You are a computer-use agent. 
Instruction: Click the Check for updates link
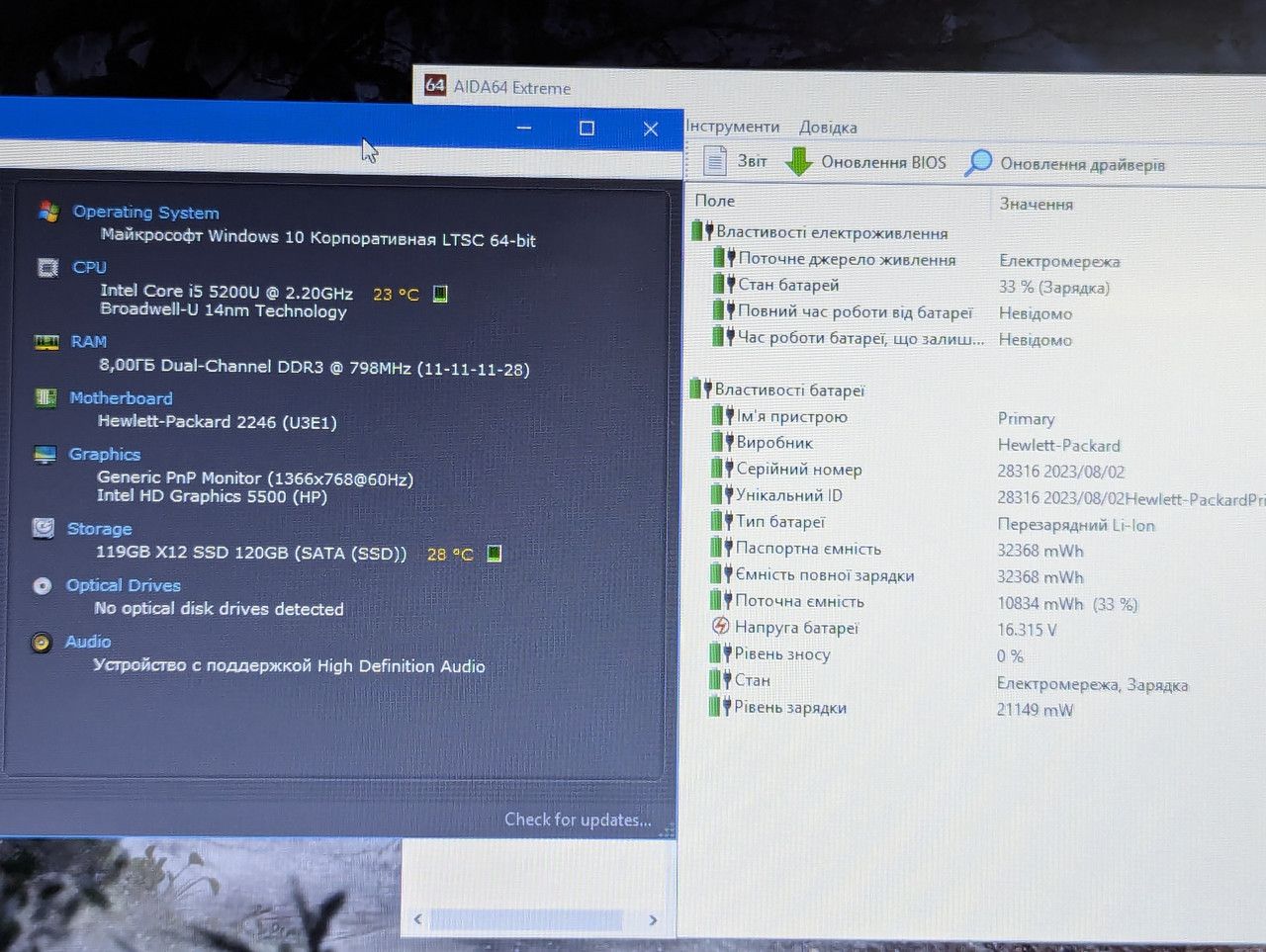click(578, 820)
